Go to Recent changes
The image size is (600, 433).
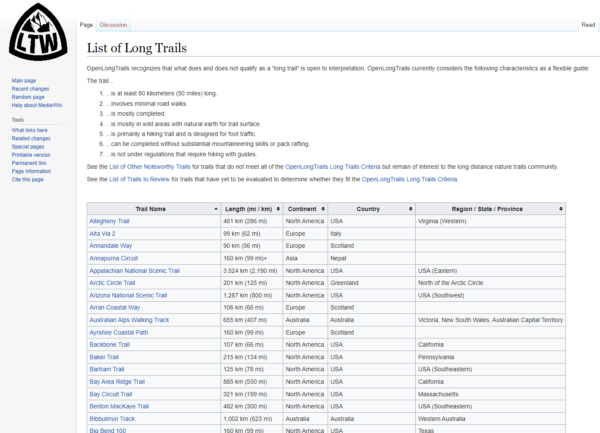coord(31,89)
